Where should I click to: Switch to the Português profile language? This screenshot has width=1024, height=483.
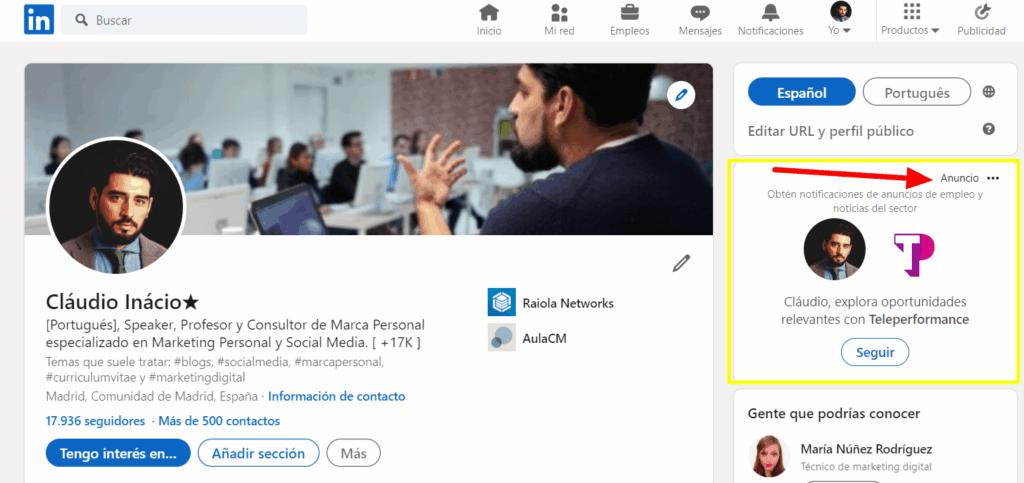point(917,92)
